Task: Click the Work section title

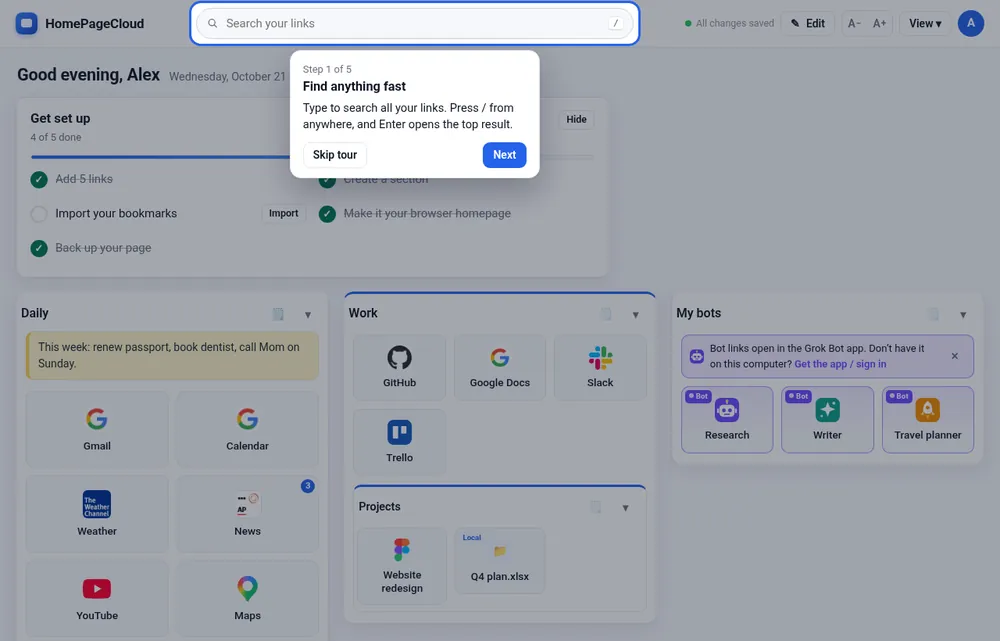Action: pyautogui.click(x=363, y=313)
